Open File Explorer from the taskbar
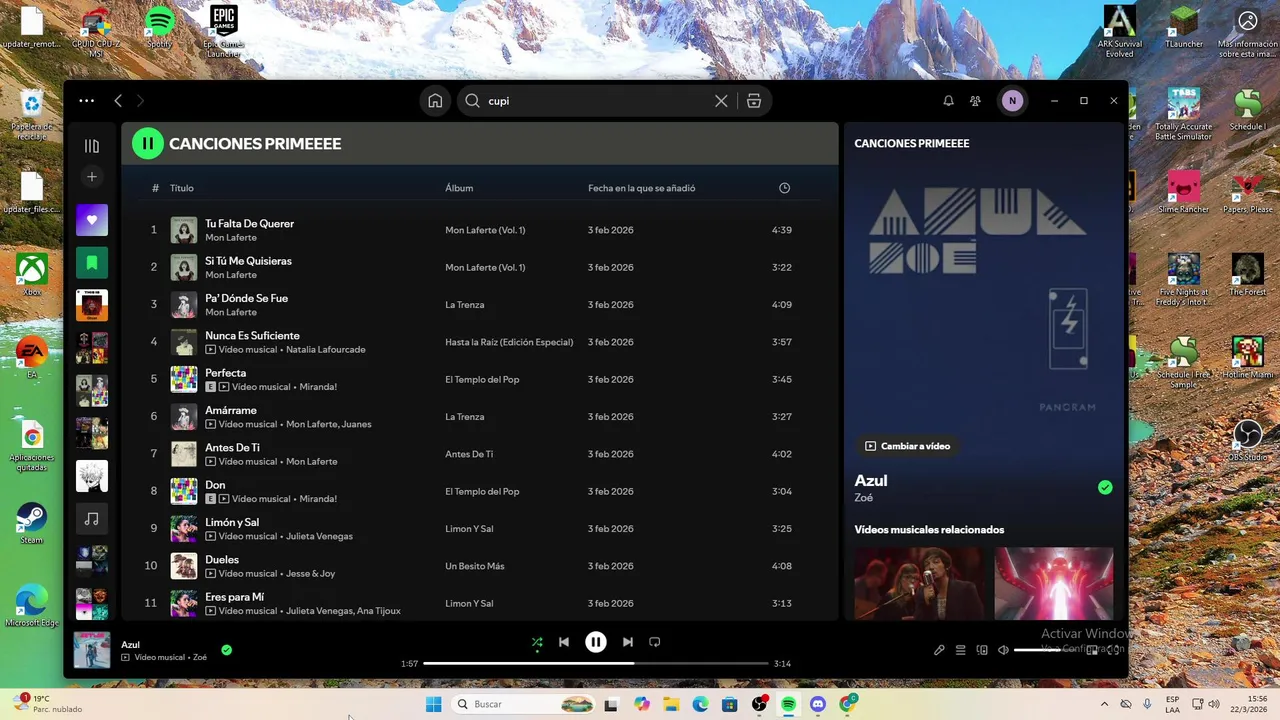This screenshot has height=720, width=1280. (x=671, y=705)
